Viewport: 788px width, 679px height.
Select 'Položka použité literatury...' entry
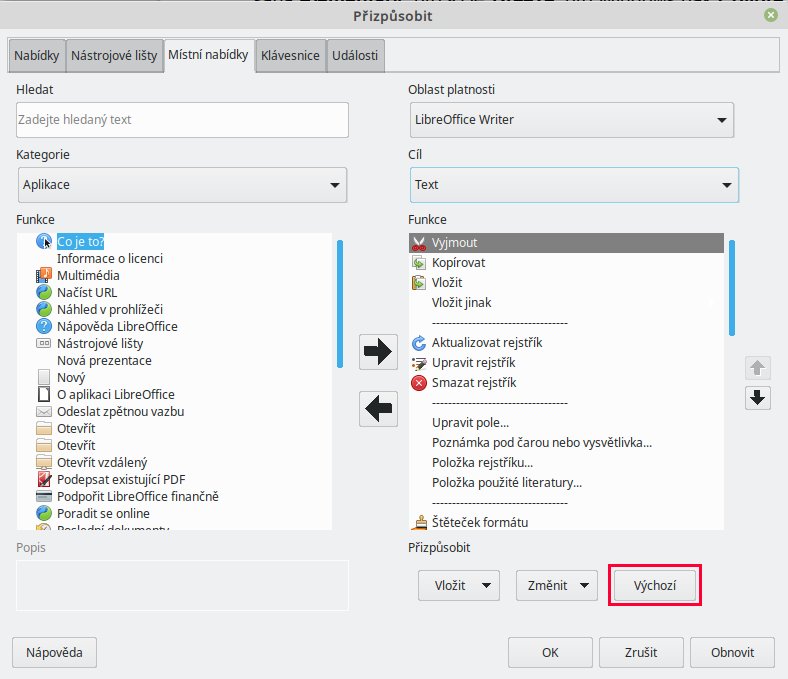507,483
